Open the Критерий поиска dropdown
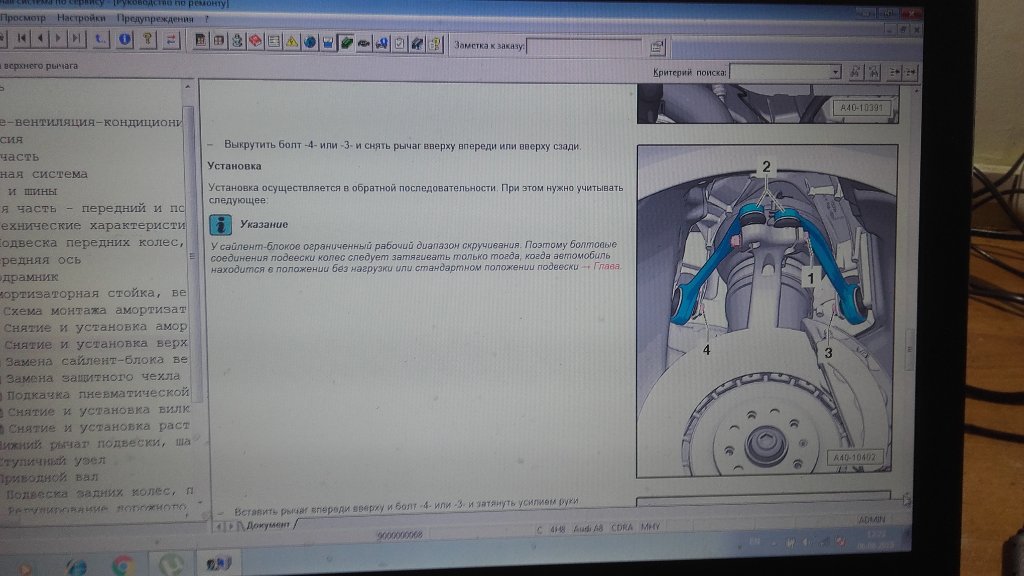The image size is (1024, 576). coord(835,72)
